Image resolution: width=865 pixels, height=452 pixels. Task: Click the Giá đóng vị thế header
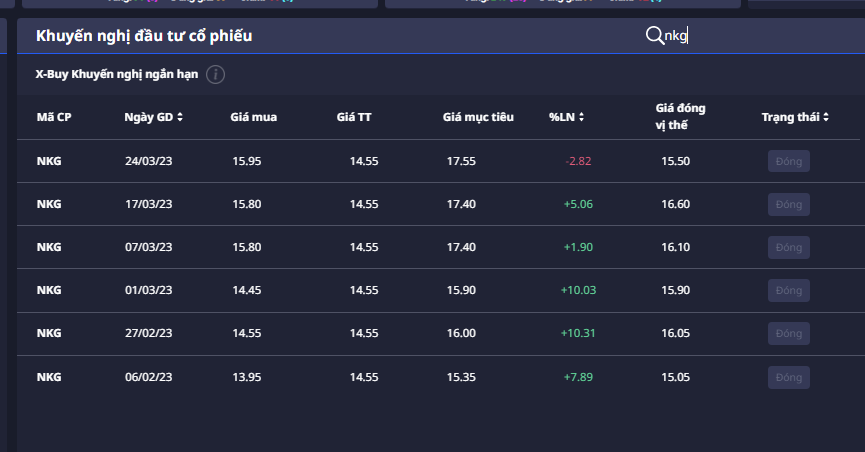pyautogui.click(x=680, y=116)
